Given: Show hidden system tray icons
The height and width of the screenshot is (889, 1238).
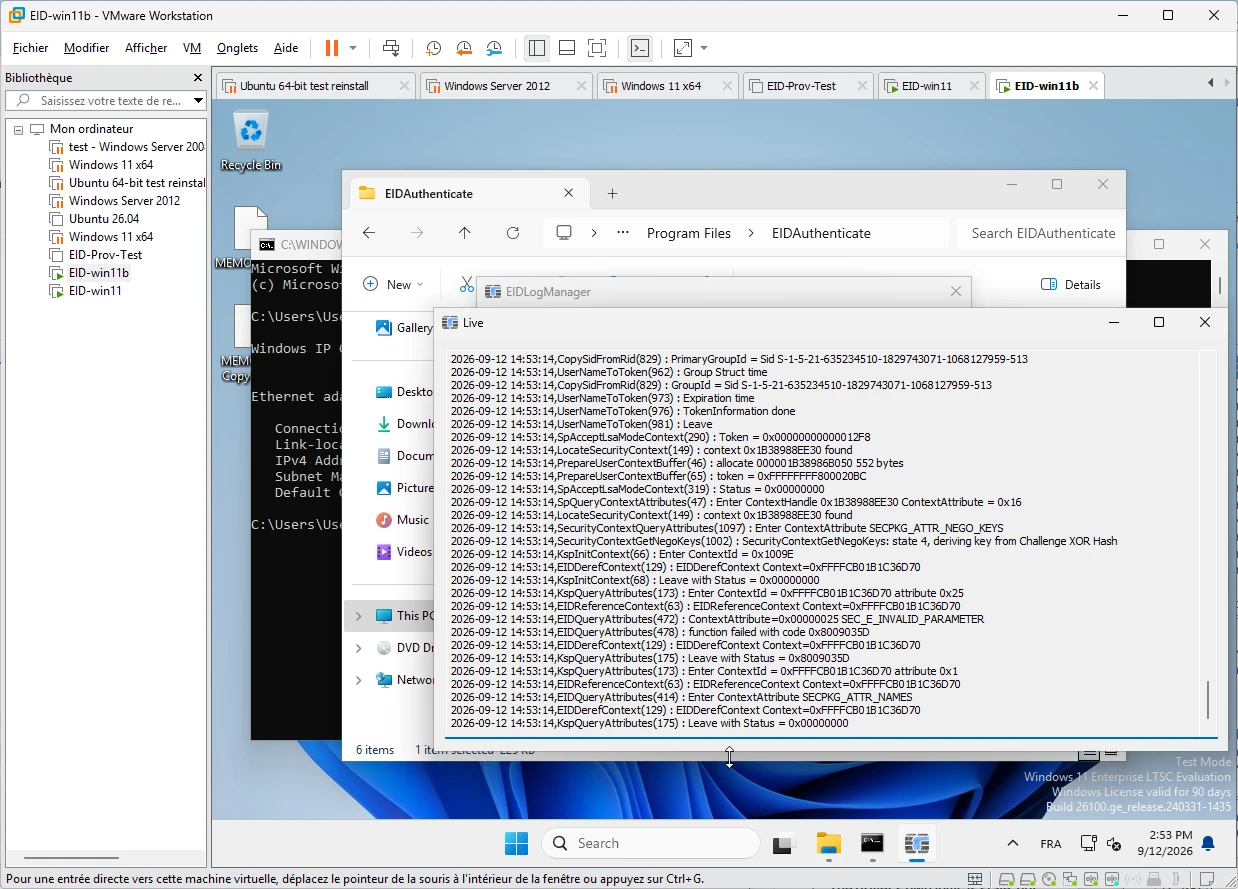Looking at the screenshot, I should coord(1013,844).
